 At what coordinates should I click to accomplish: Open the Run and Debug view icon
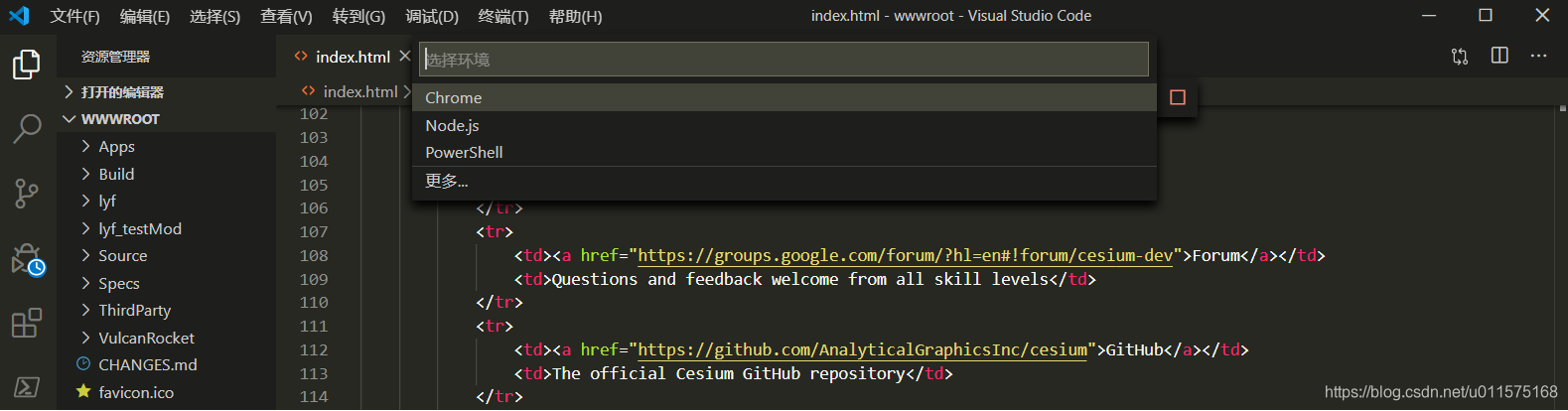pyautogui.click(x=28, y=259)
